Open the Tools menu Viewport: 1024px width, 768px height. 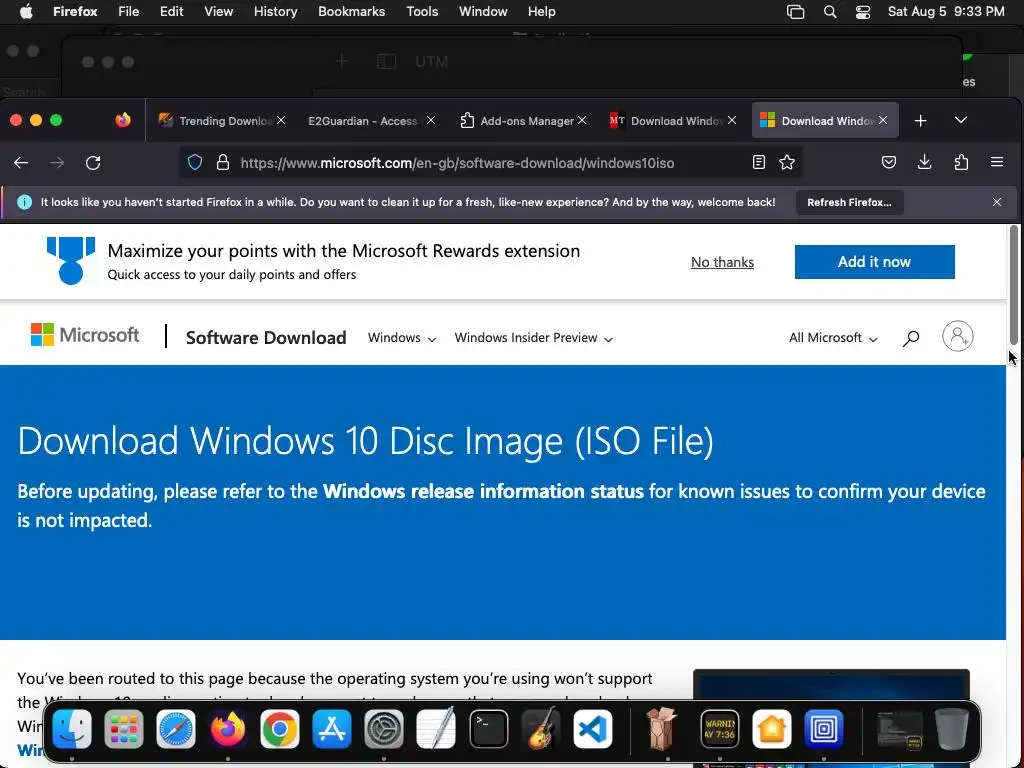pos(422,12)
